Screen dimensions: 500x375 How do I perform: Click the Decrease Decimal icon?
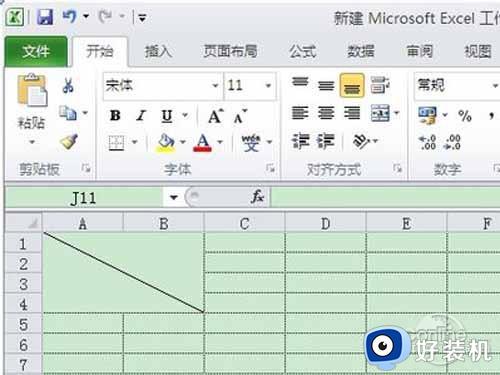tap(453, 142)
